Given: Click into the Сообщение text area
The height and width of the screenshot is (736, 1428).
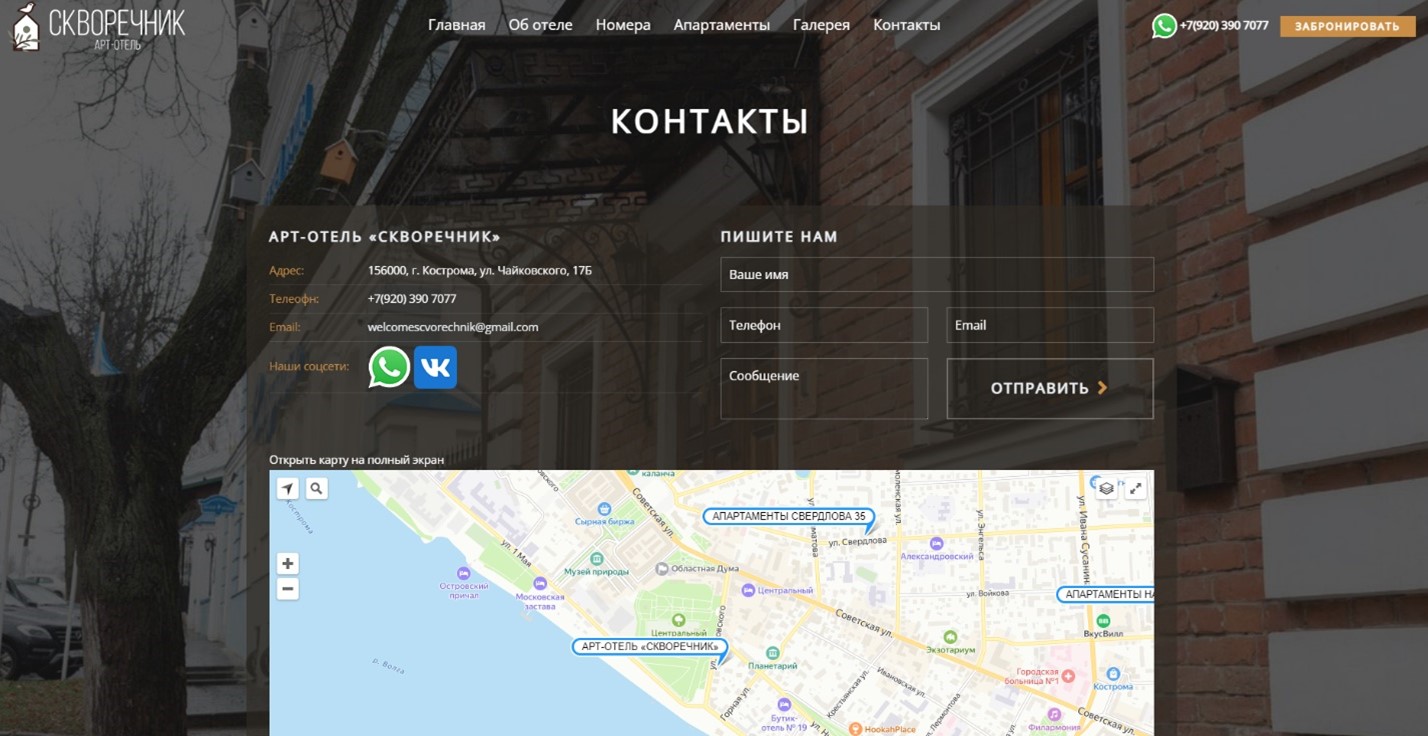Looking at the screenshot, I should pos(823,388).
